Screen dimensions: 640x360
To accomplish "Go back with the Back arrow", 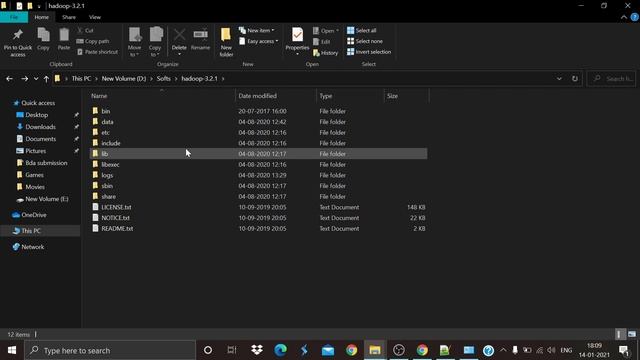I will point(9,79).
